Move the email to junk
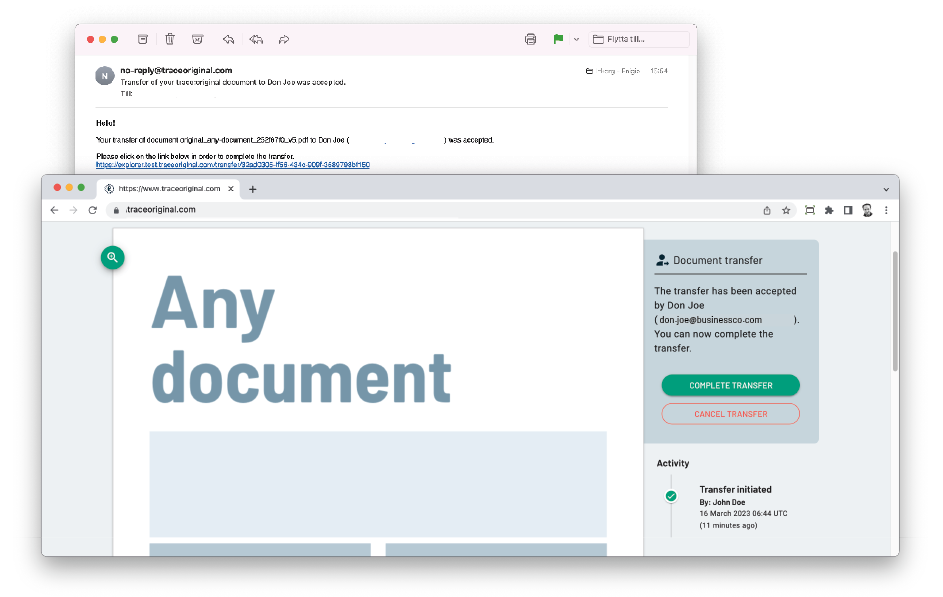This screenshot has width=943, height=597. click(x=198, y=39)
